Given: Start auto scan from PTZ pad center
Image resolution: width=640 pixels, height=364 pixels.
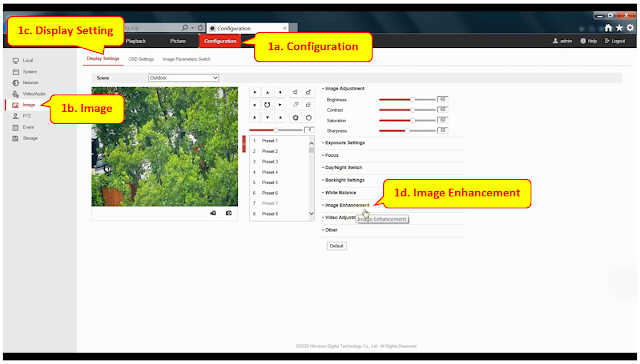Looking at the screenshot, I should (267, 105).
